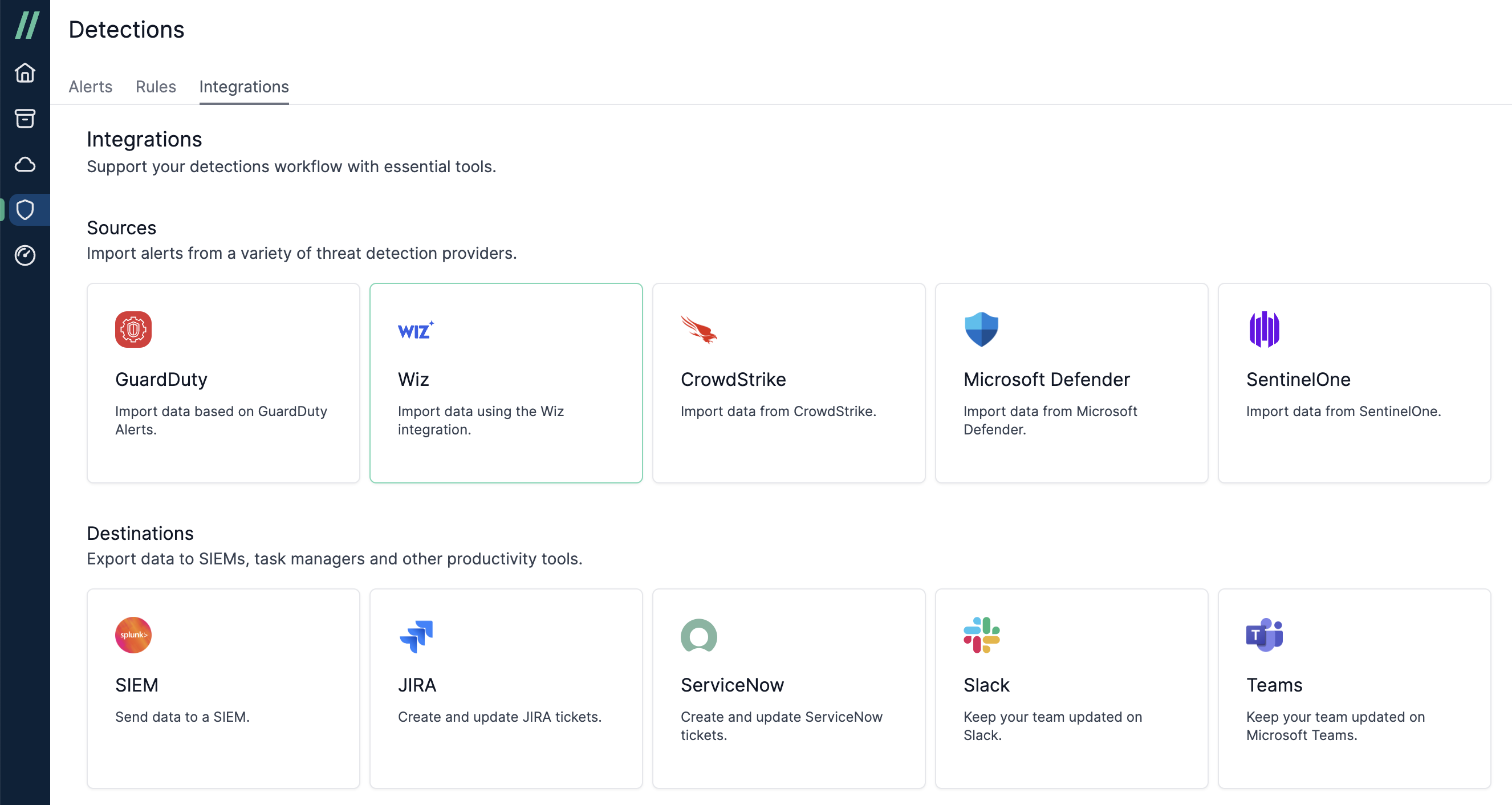
Task: Open the Wiz card title
Action: pos(413,380)
